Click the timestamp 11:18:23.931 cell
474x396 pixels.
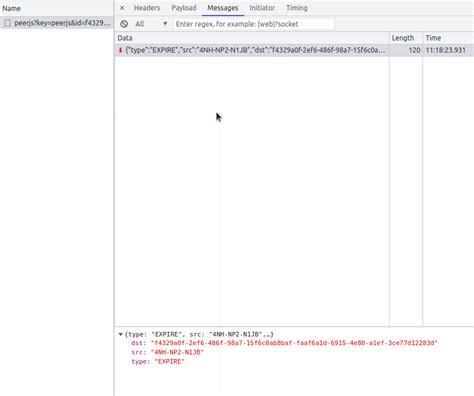[448, 50]
